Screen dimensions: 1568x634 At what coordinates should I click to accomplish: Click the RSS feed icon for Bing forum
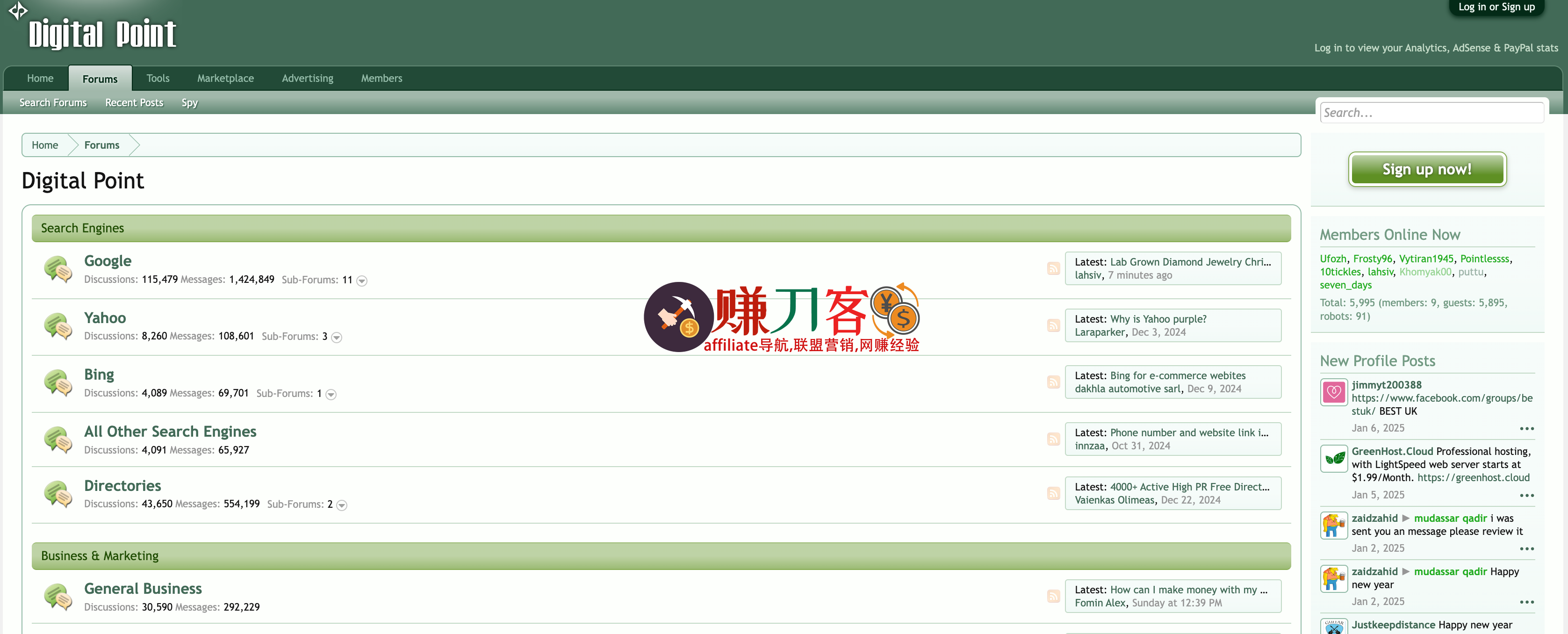pos(1053,382)
